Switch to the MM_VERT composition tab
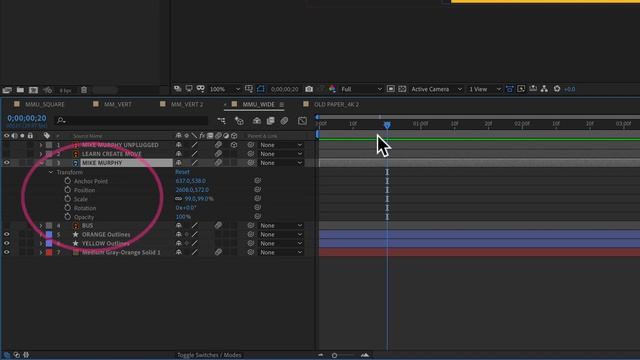This screenshot has height=360, width=640. click(x=118, y=104)
